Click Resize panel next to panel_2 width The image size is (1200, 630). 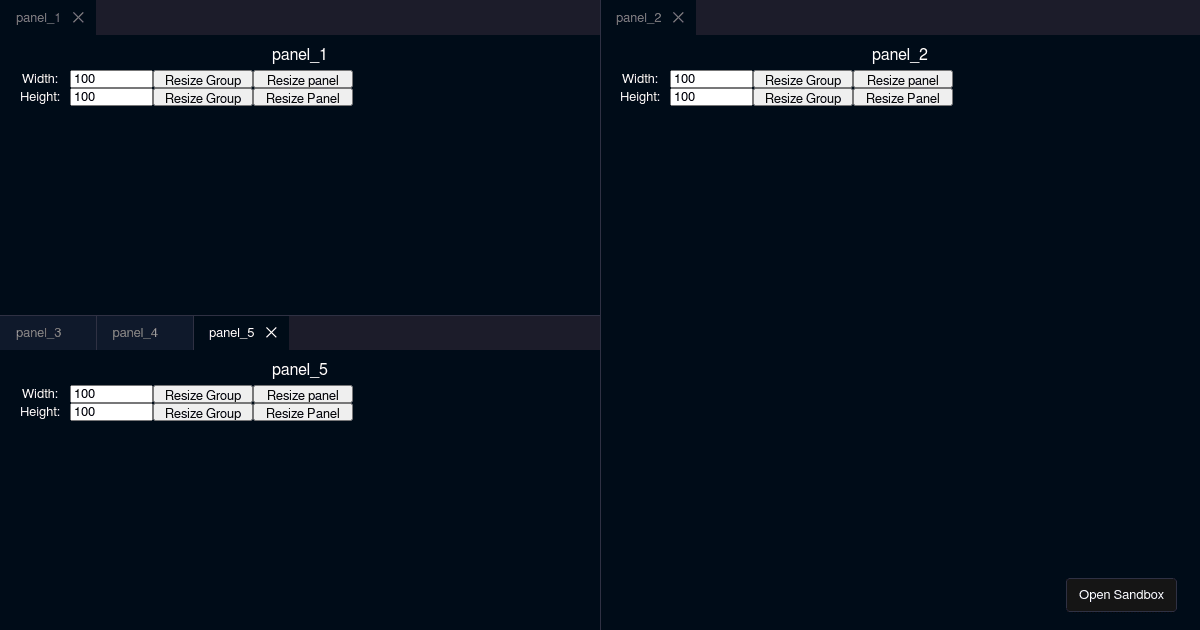coord(903,80)
